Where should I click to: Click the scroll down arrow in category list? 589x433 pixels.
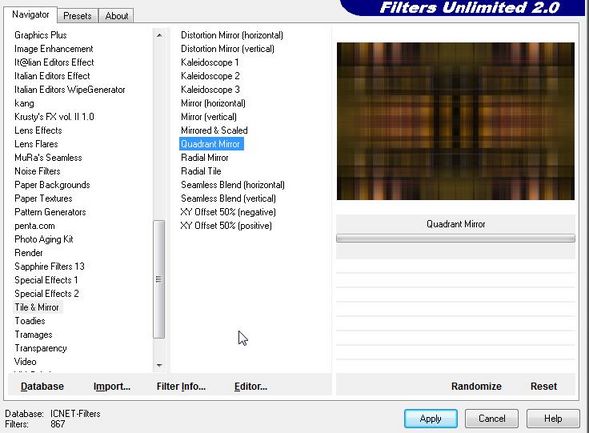click(159, 365)
